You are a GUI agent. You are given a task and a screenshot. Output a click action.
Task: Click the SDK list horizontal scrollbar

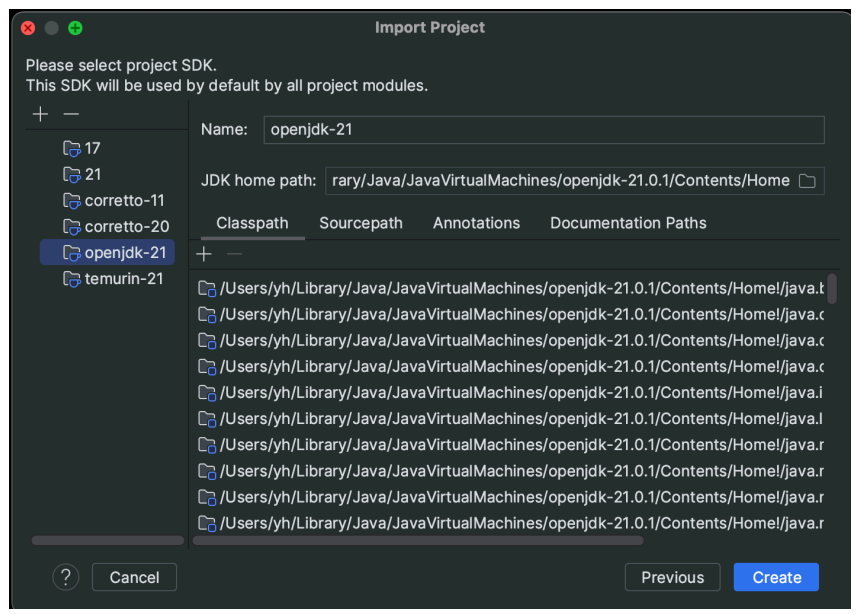[x=108, y=540]
